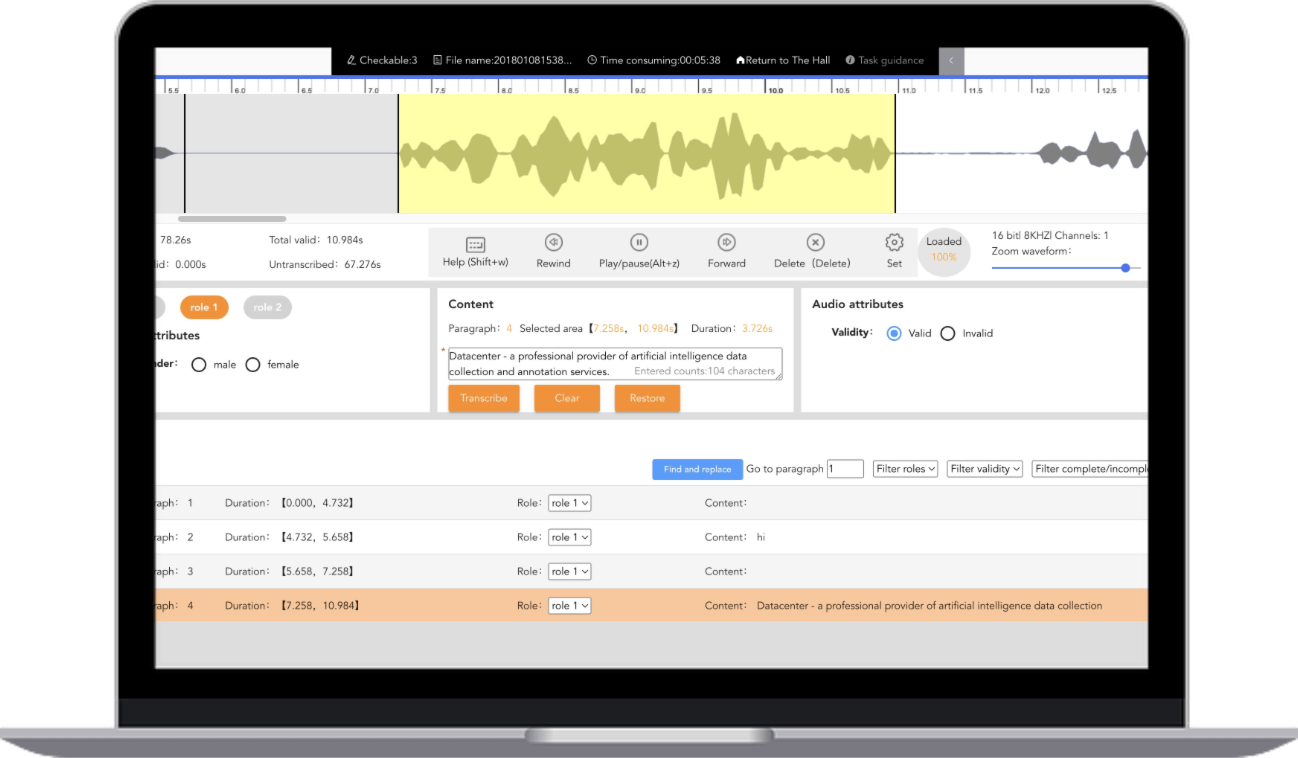Toggle the Play/pause control
Screen dimensions: 1298x758
pyautogui.click(x=638, y=243)
